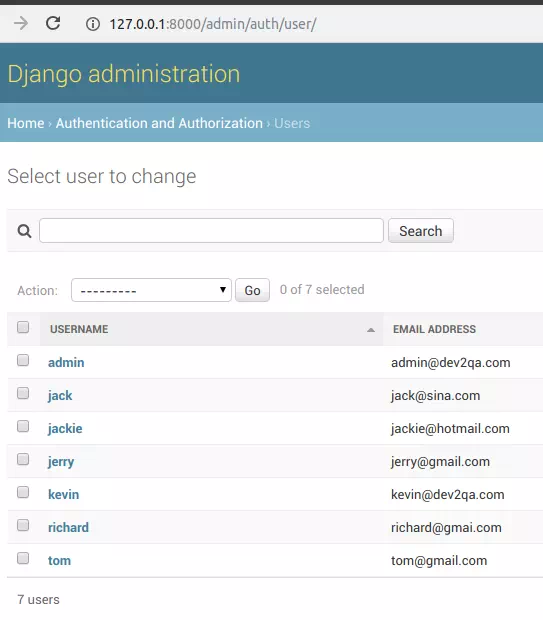Open the kevin user link
This screenshot has height=620, width=543.
(64, 495)
